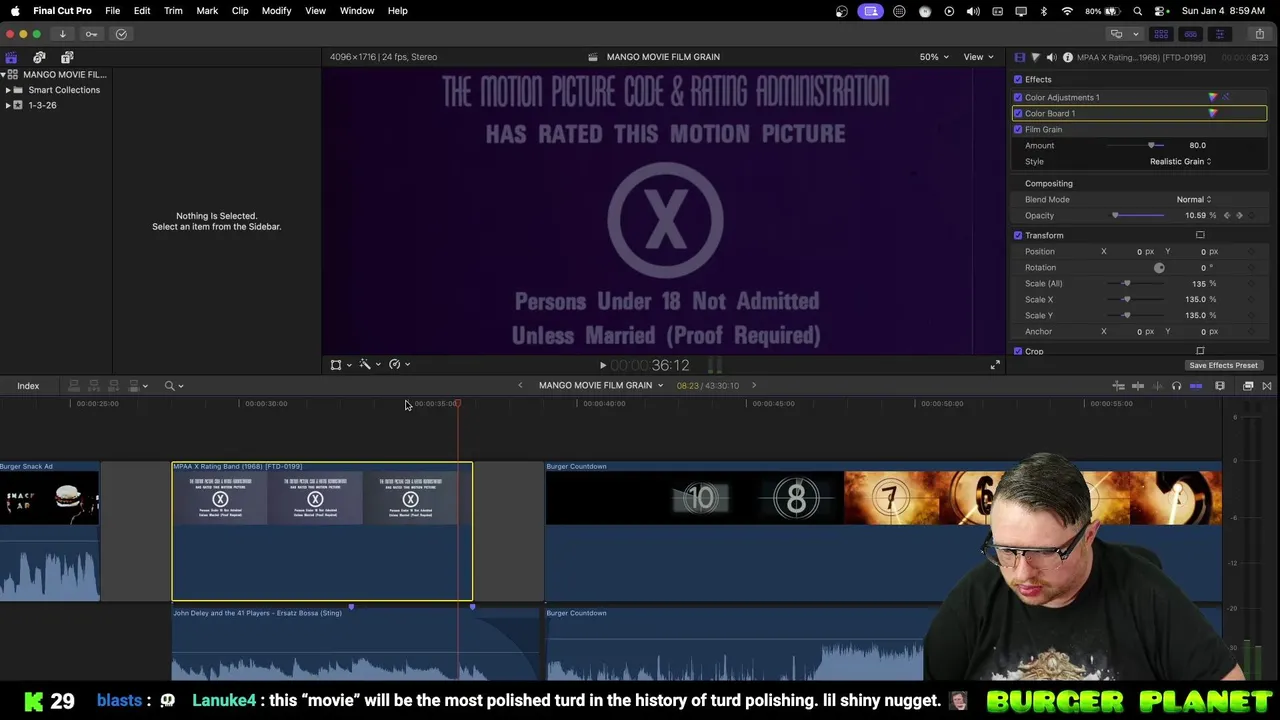
Task: Switch to the Color inspector triangle icon
Action: [1035, 57]
